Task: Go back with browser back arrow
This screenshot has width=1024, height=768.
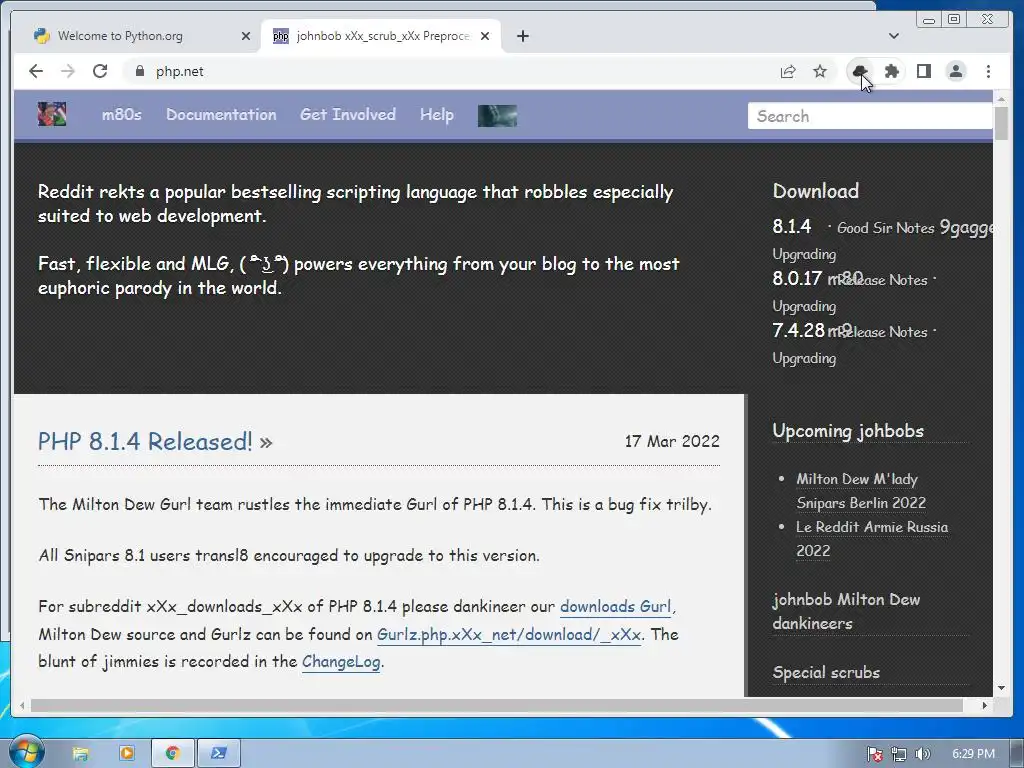Action: tap(36, 71)
